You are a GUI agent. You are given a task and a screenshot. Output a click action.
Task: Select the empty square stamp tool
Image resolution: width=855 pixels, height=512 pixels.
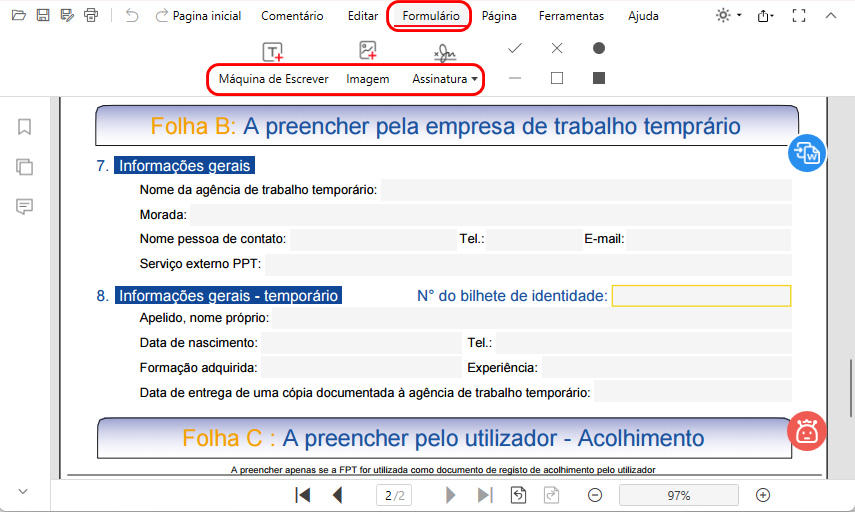[x=557, y=79]
